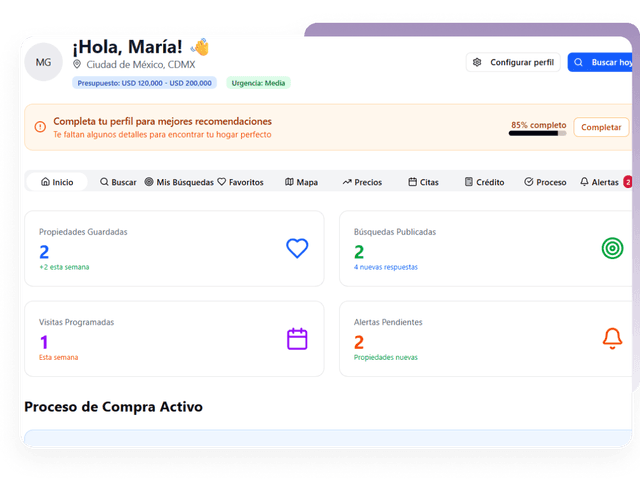
Task: Click the gear icon in Configurar perfil
Action: (x=477, y=62)
